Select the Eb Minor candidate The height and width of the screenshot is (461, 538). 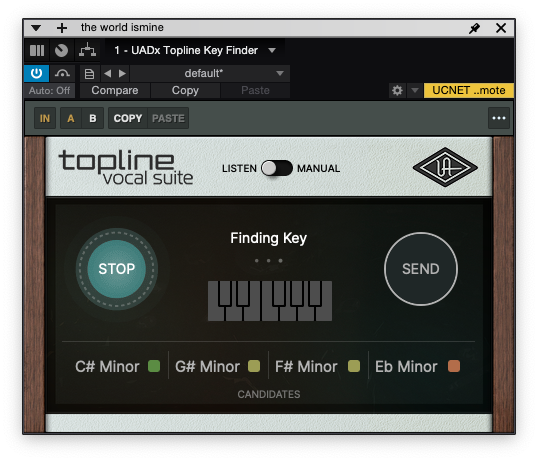pos(406,367)
